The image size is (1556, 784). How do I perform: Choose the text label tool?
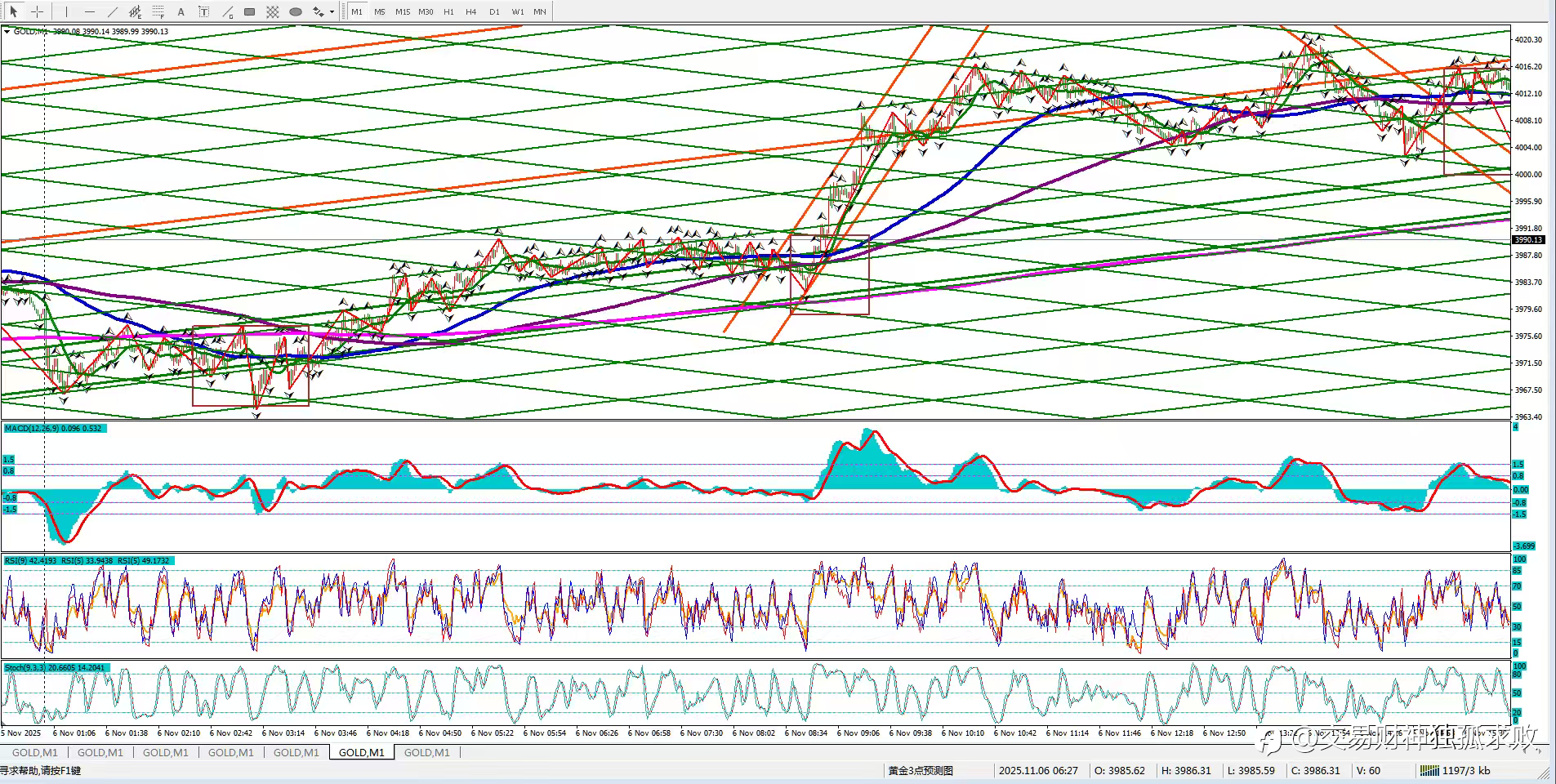[204, 11]
